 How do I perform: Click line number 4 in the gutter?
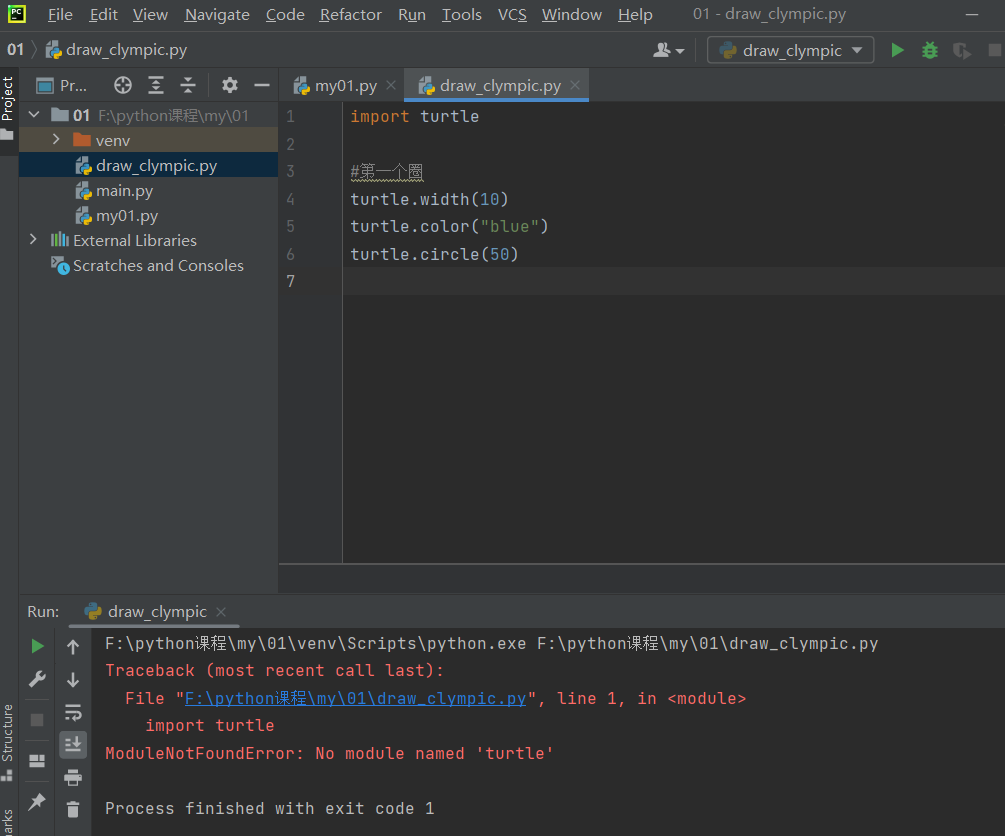point(290,199)
